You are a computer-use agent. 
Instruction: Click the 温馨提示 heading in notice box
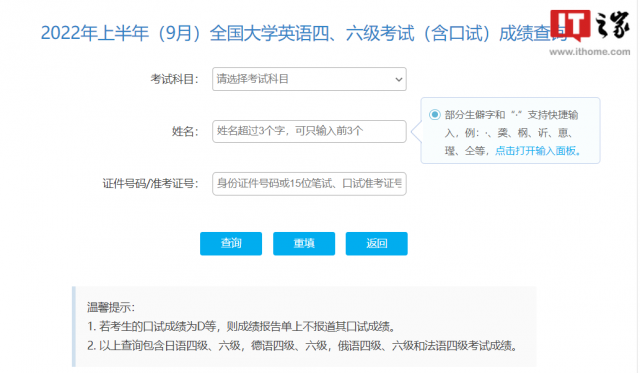click(x=111, y=307)
